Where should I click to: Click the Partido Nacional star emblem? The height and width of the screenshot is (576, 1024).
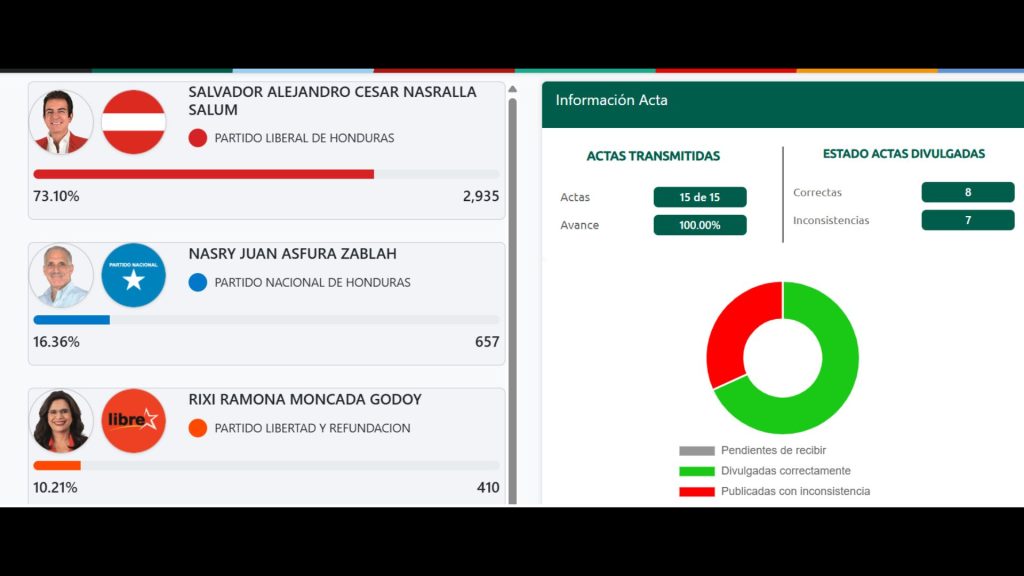point(131,275)
